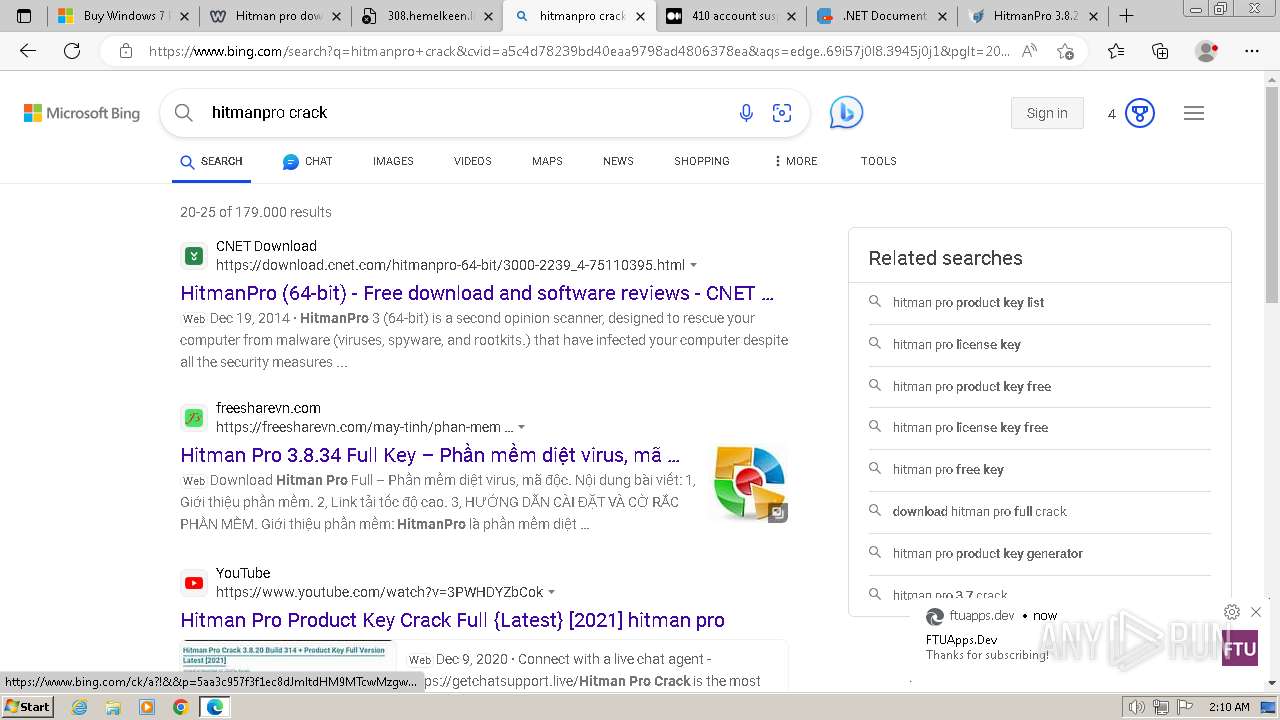Open Chrome from taskbar
The width and height of the screenshot is (1280, 720).
pos(180,707)
